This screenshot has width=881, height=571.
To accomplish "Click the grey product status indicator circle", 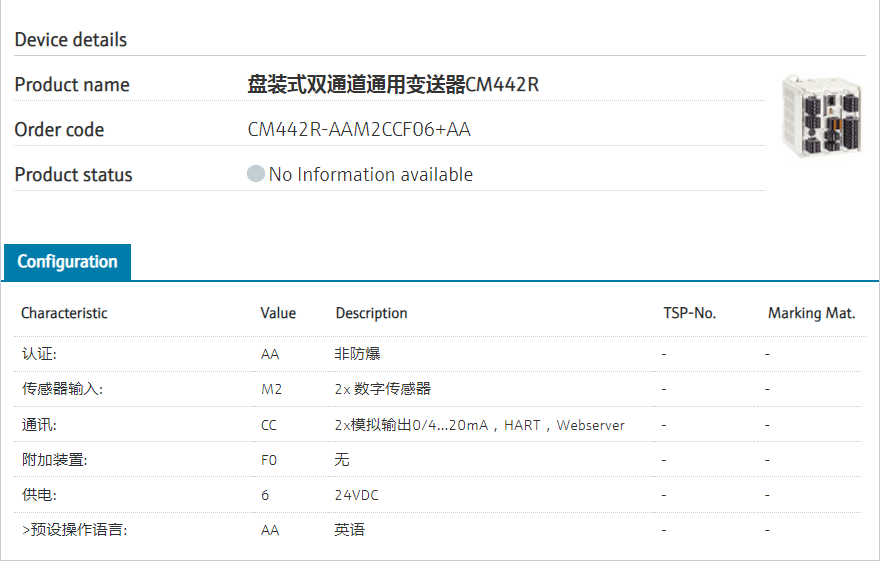I will pyautogui.click(x=256, y=174).
